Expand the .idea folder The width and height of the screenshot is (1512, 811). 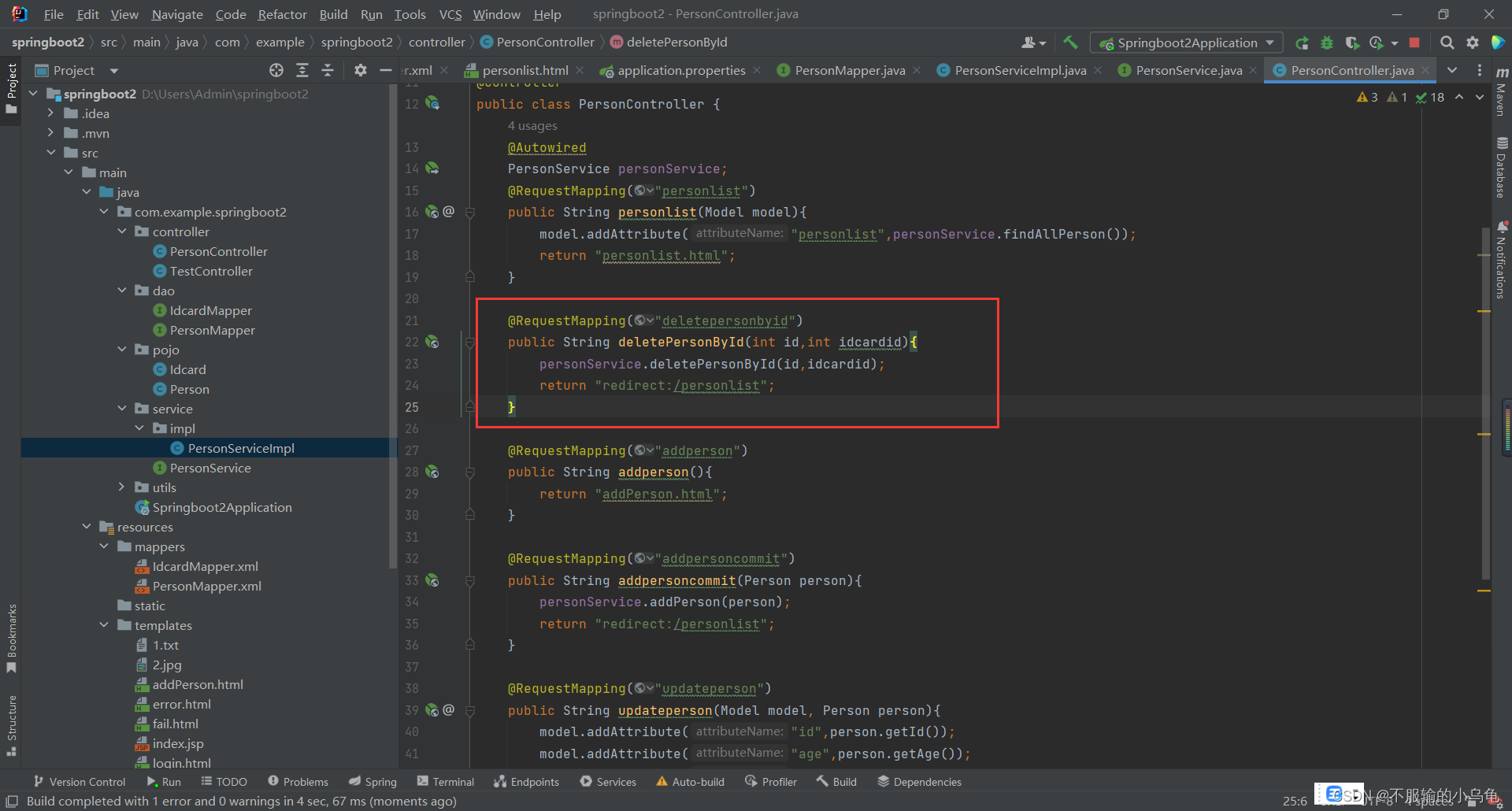(x=50, y=113)
